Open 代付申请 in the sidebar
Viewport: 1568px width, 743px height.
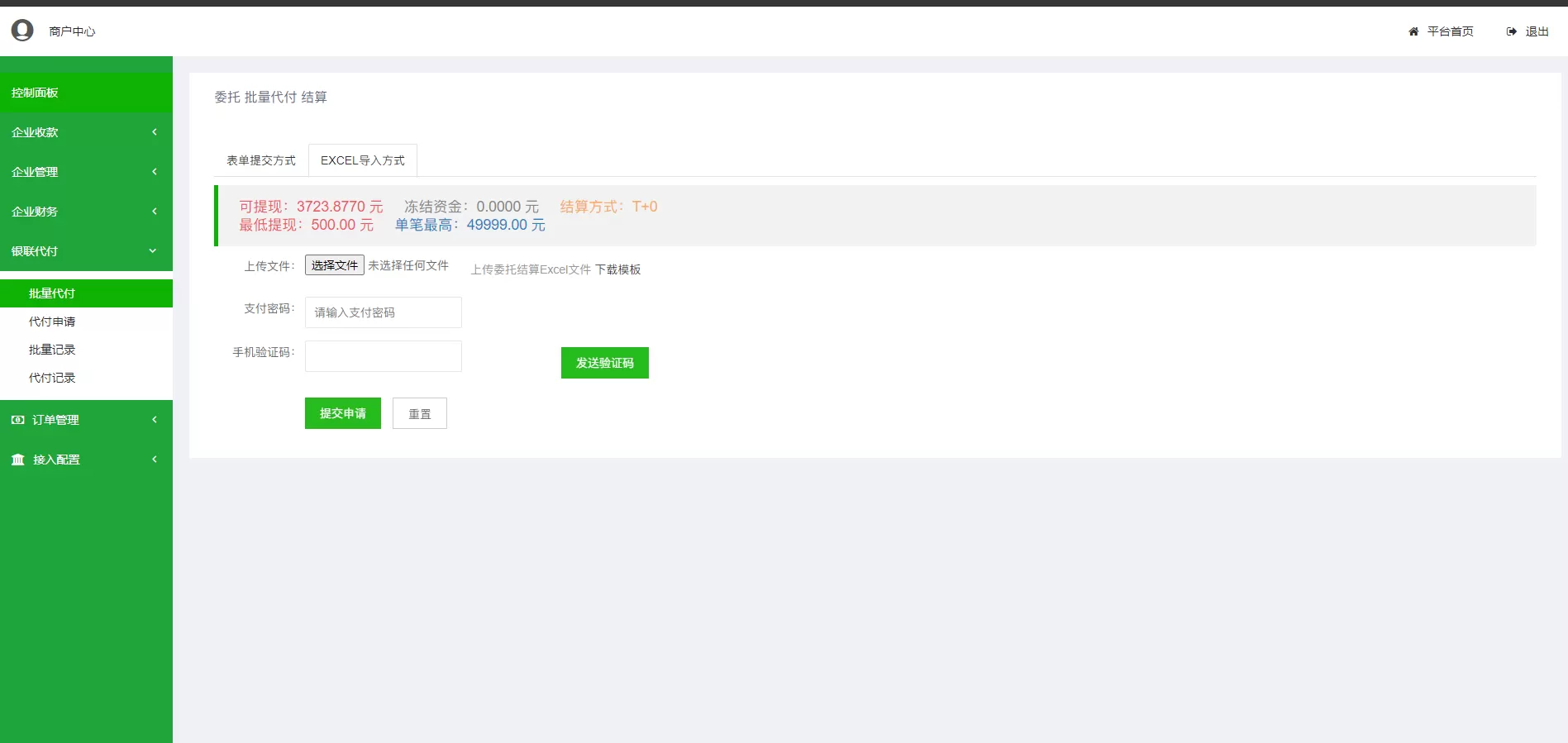[52, 321]
